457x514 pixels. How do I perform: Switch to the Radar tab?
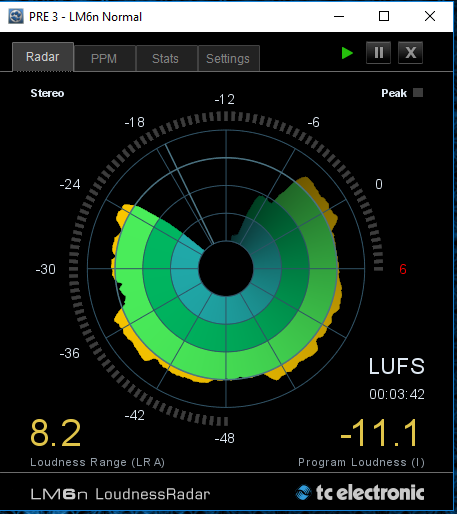(x=43, y=57)
